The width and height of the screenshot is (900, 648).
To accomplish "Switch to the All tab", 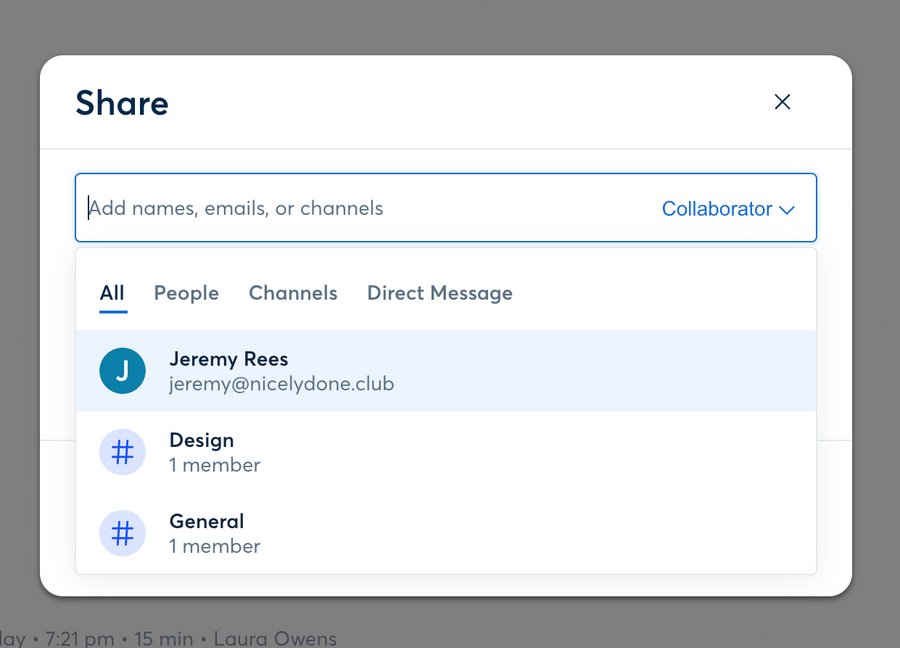I will click(112, 293).
